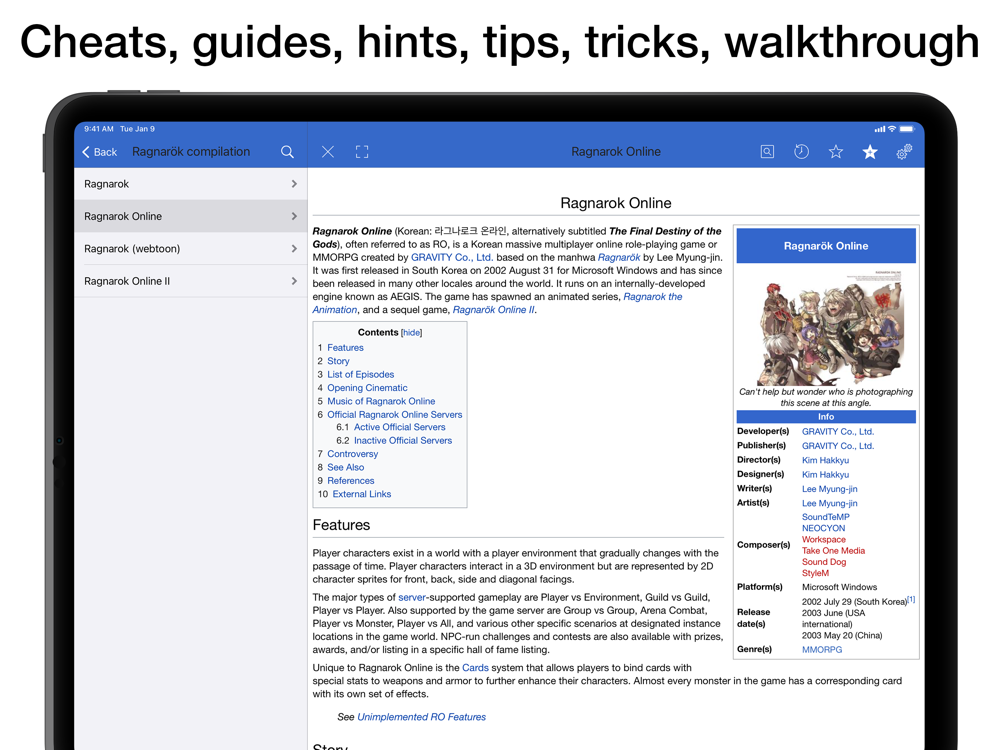
Task: Open Artist Lee Myung-jin link
Action: click(x=829, y=503)
